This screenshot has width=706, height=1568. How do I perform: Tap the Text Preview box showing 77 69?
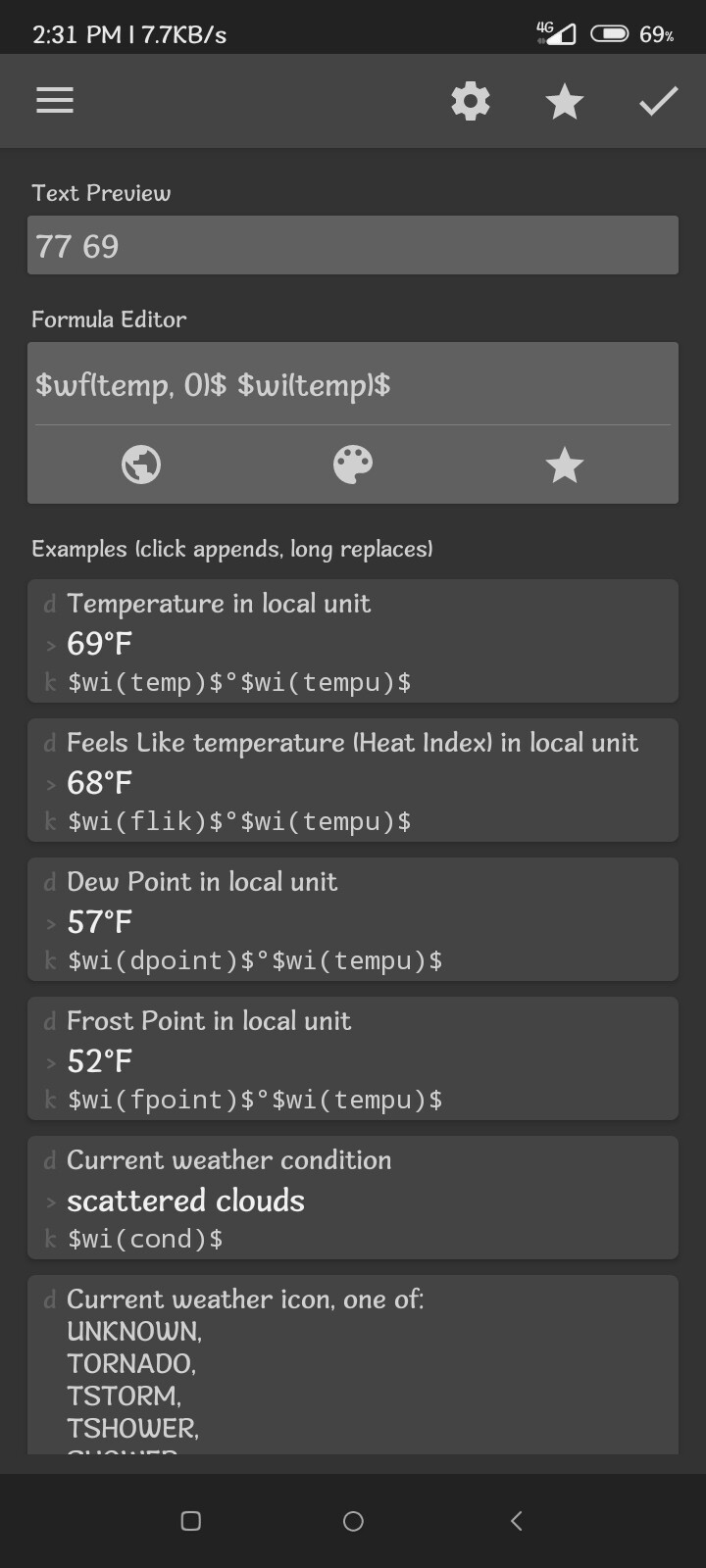point(353,245)
